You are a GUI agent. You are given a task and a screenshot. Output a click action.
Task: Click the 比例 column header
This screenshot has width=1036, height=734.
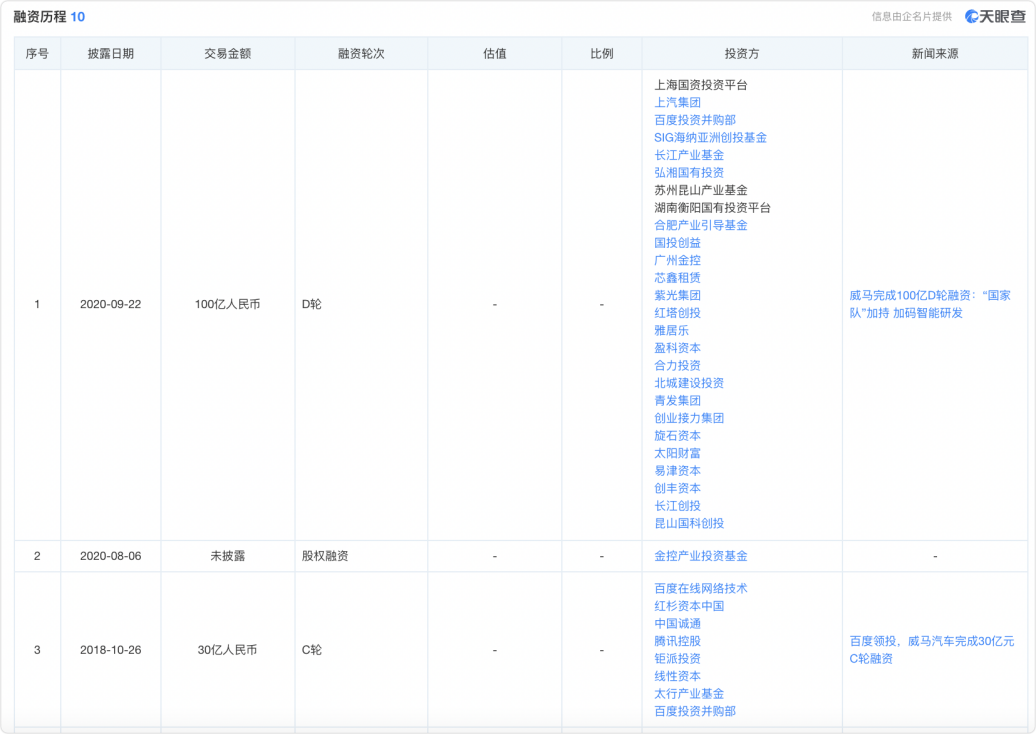(601, 54)
